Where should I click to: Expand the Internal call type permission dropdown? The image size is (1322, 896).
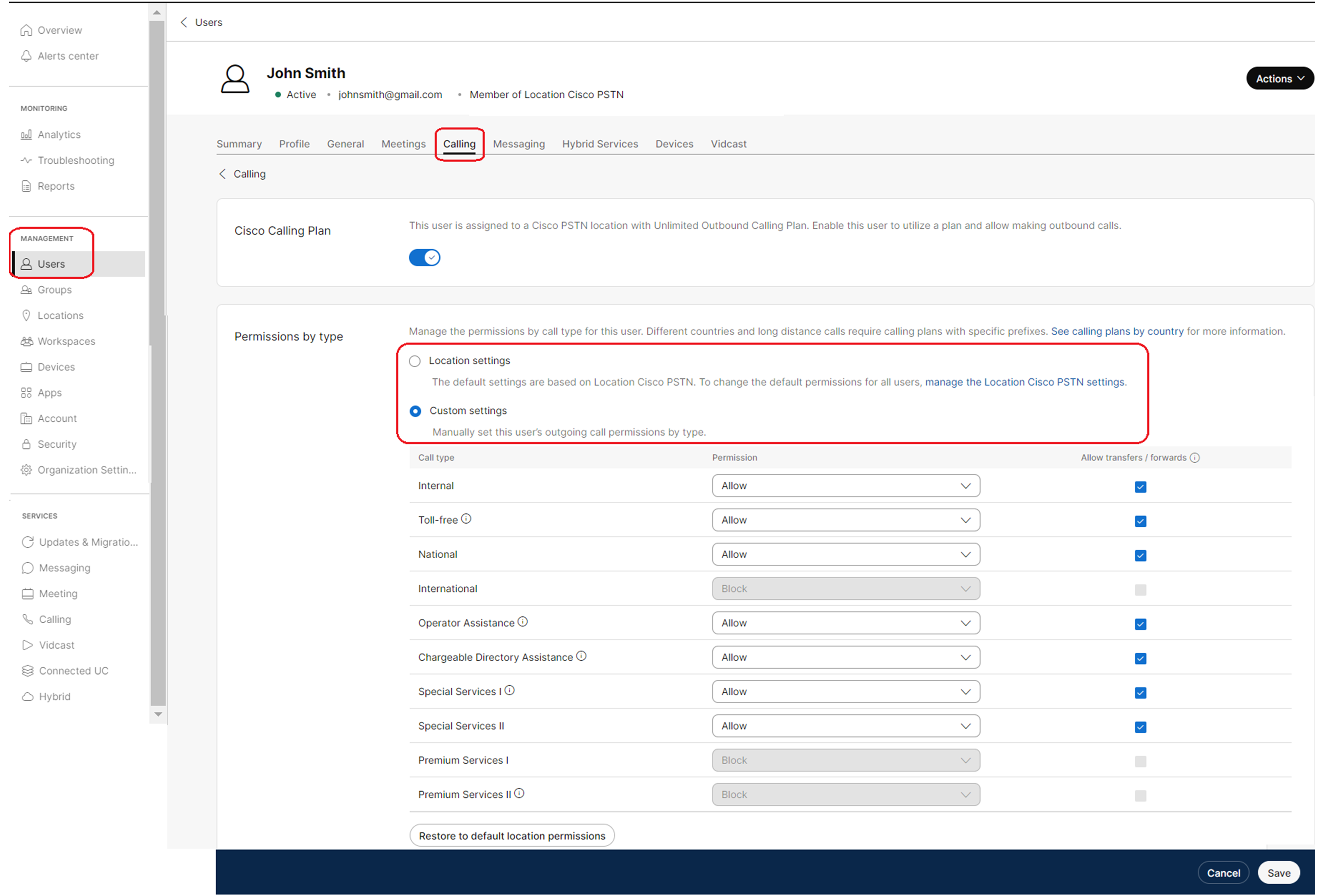click(845, 485)
